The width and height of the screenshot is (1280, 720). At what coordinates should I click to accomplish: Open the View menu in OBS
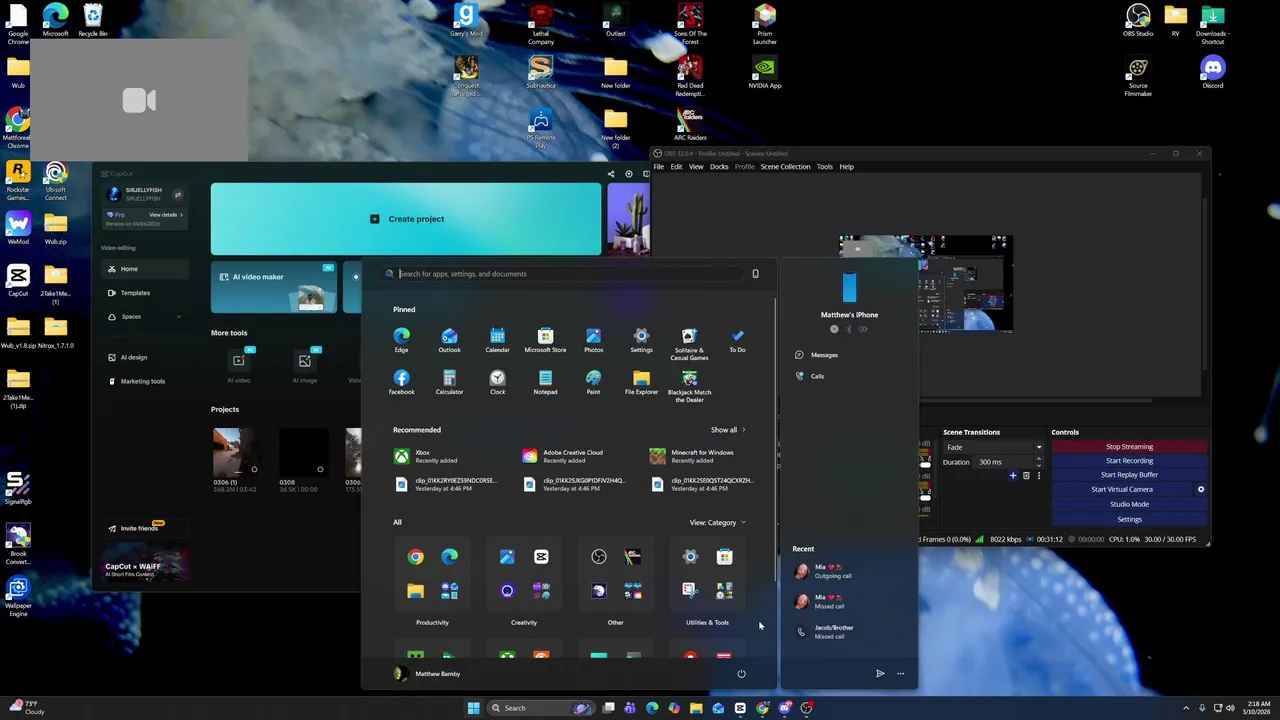tap(696, 167)
